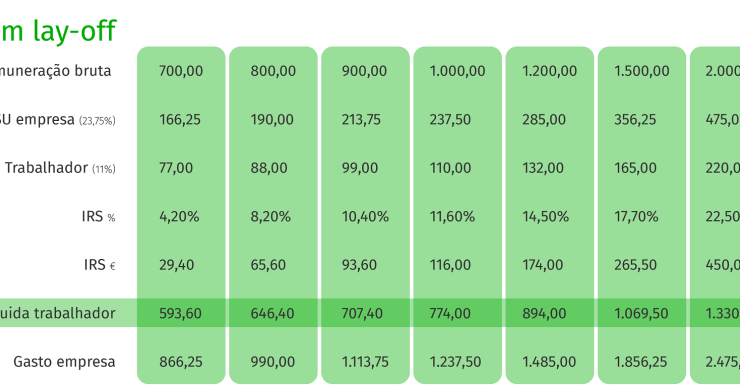740x389 pixels.
Task: Select the 1.000,00 gross salary cell
Action: [457, 71]
